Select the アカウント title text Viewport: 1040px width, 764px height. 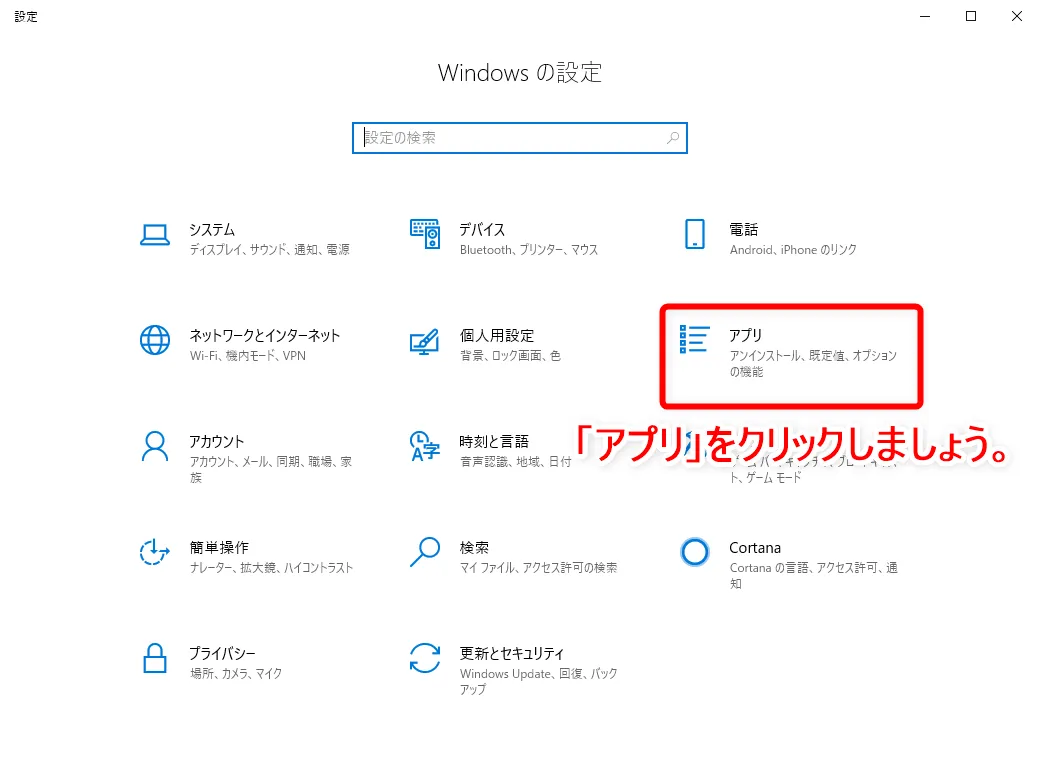(217, 442)
